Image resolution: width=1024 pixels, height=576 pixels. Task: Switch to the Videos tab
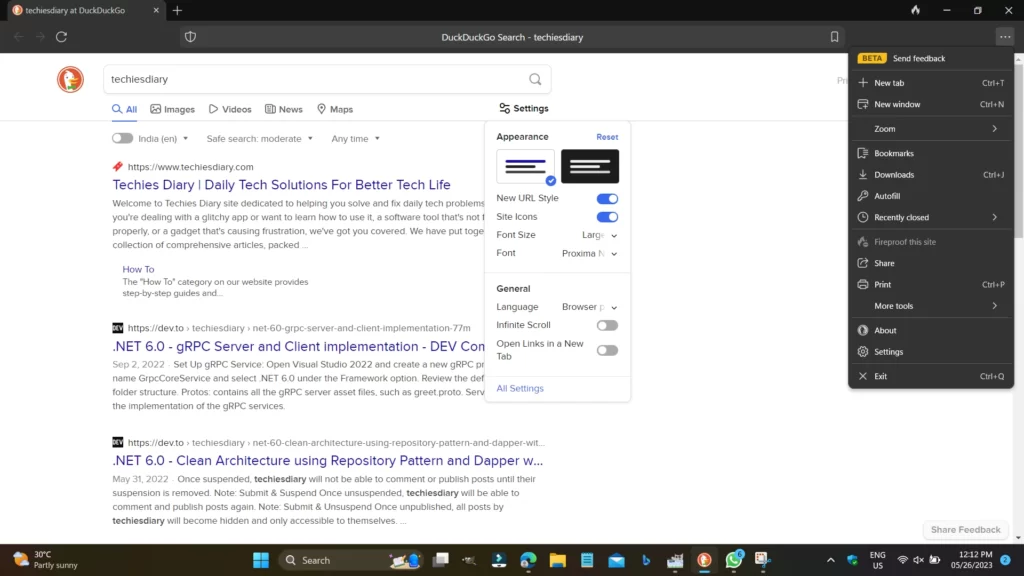click(x=230, y=109)
